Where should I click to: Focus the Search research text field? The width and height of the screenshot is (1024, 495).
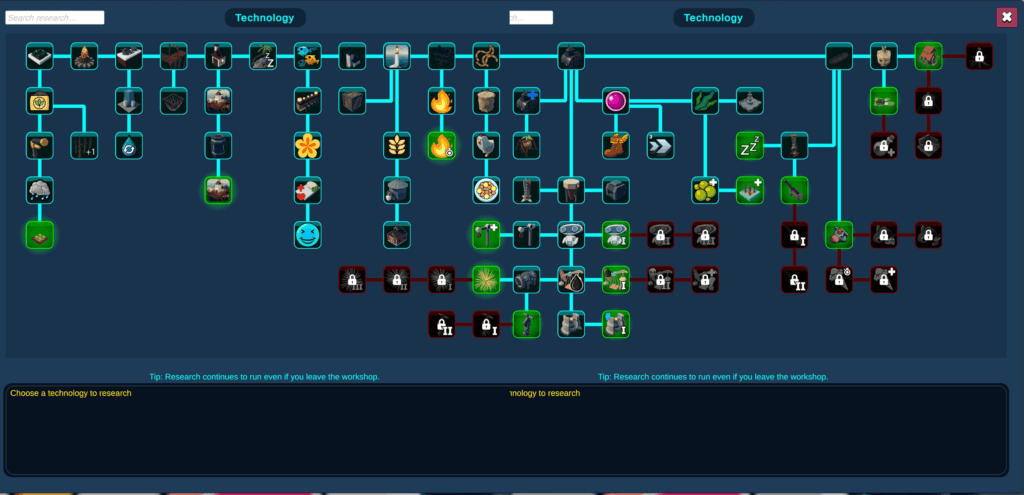click(54, 18)
